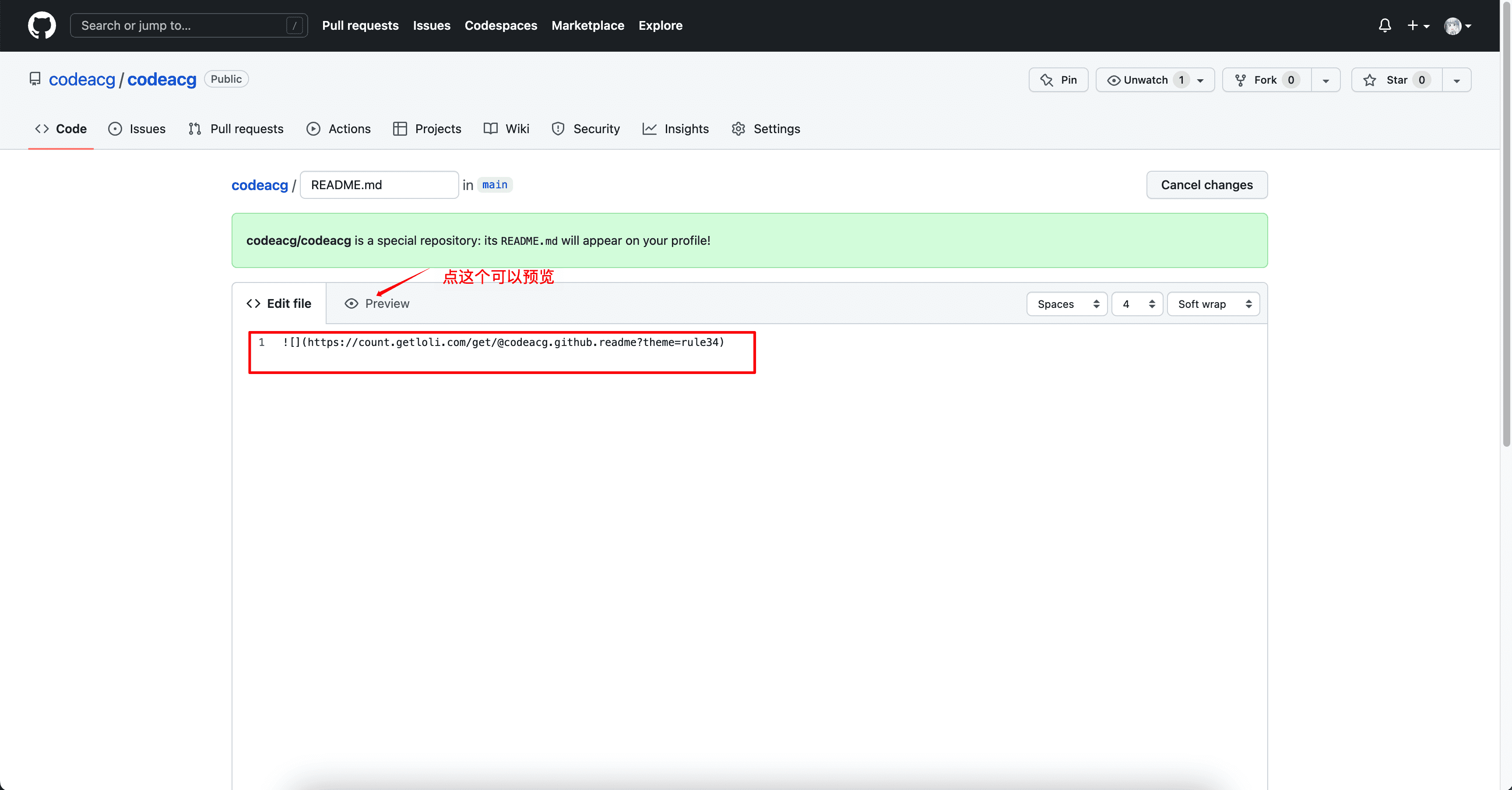Open the Settings gear tab

click(765, 129)
